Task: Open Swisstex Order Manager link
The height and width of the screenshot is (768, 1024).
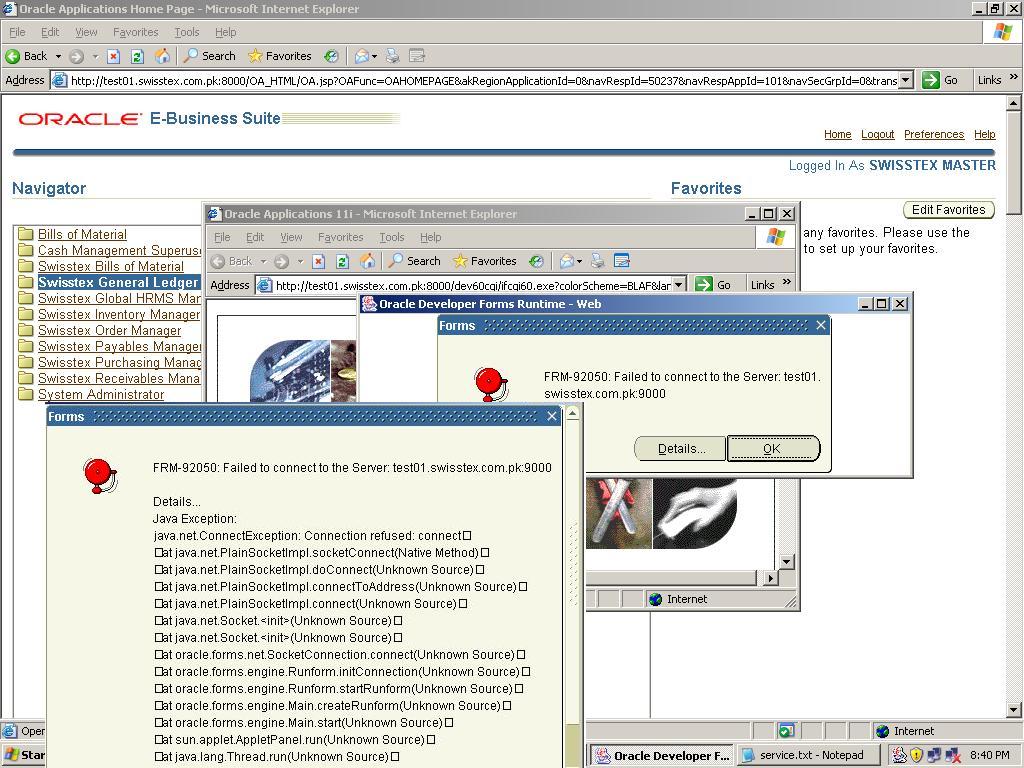Action: 109,330
